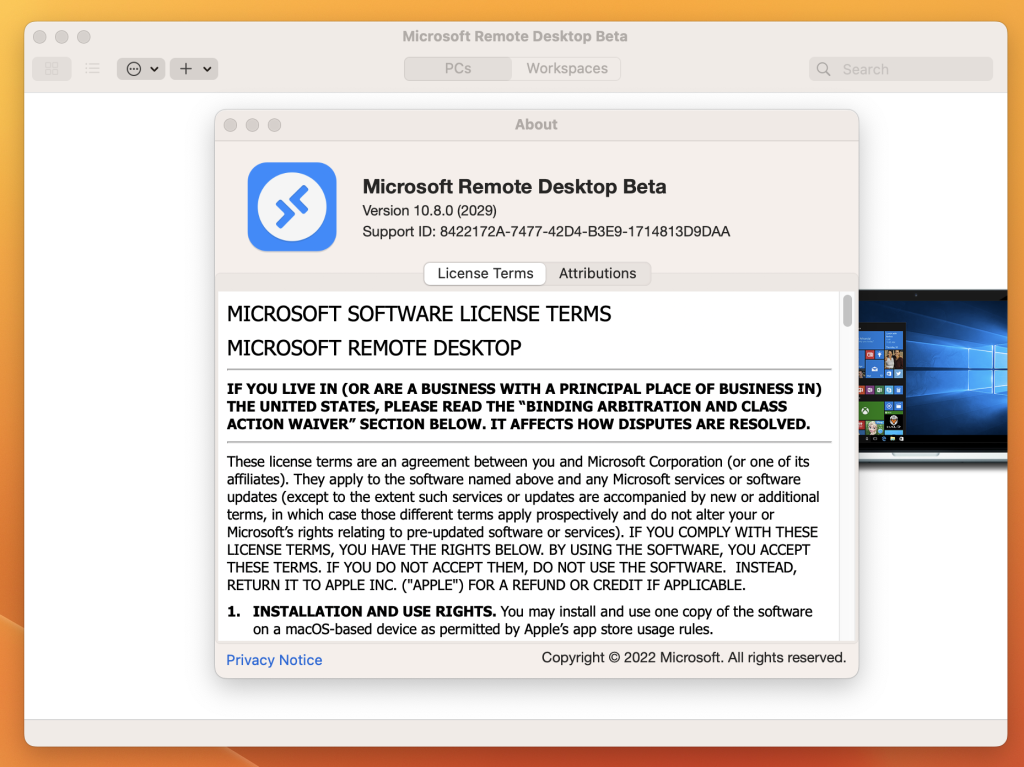Click the MICROSOFT REMOTE DESKTOP heading
Image resolution: width=1024 pixels, height=767 pixels.
tap(374, 348)
